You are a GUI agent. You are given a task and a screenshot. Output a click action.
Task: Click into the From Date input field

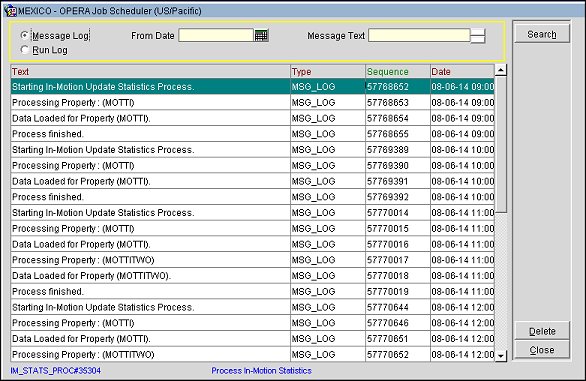pos(216,36)
